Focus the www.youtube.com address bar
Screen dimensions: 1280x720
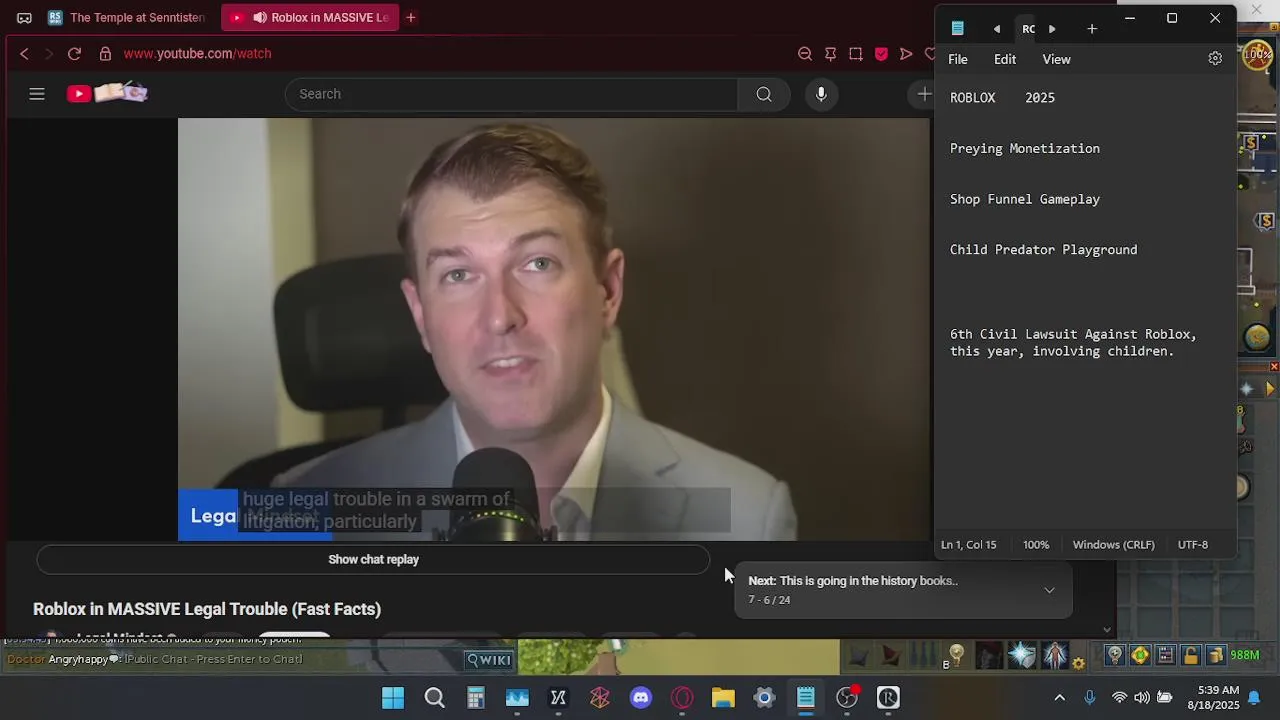198,53
